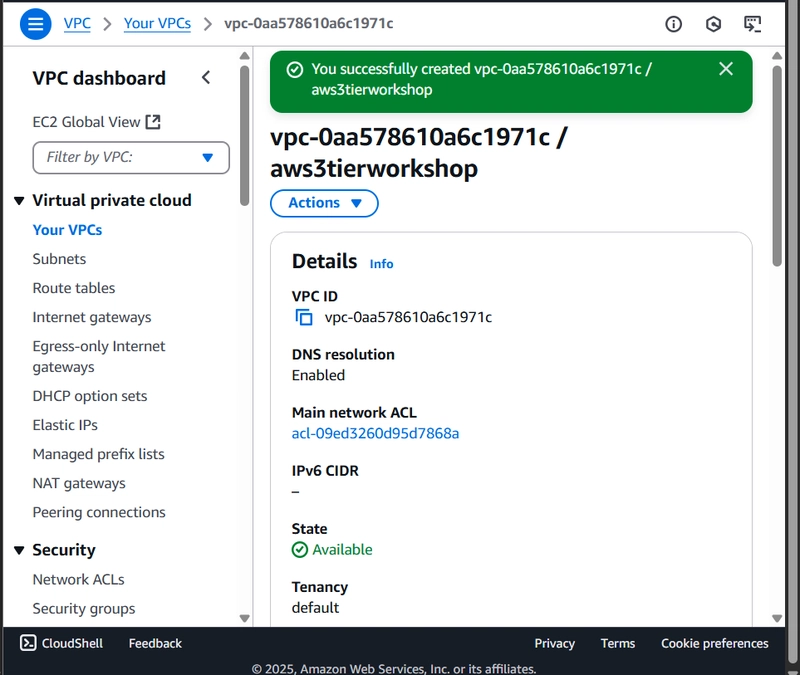Go to Your VPCs breadcrumb link
The height and width of the screenshot is (675, 800).
(157, 23)
